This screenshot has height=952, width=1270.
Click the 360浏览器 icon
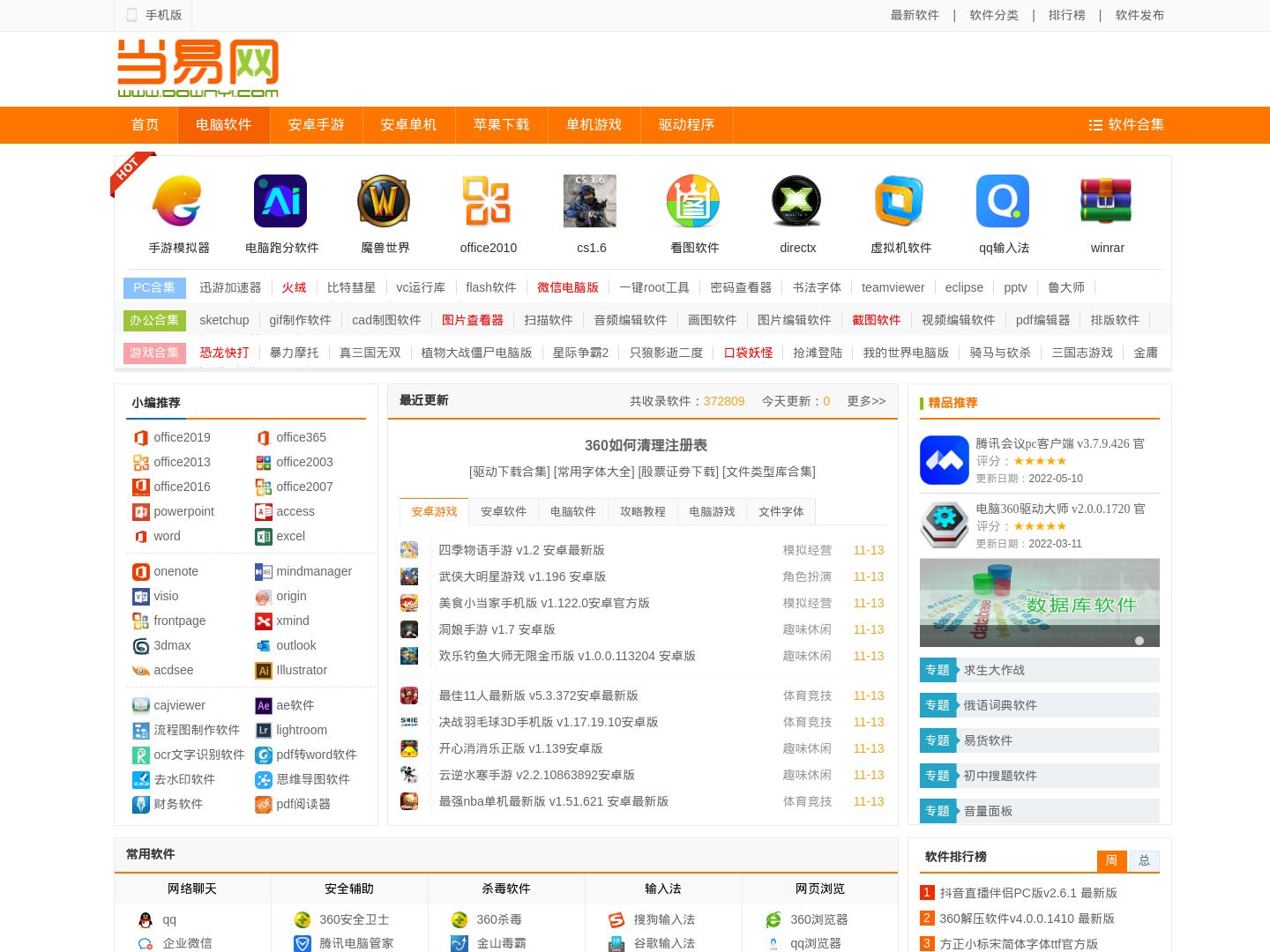point(773,919)
